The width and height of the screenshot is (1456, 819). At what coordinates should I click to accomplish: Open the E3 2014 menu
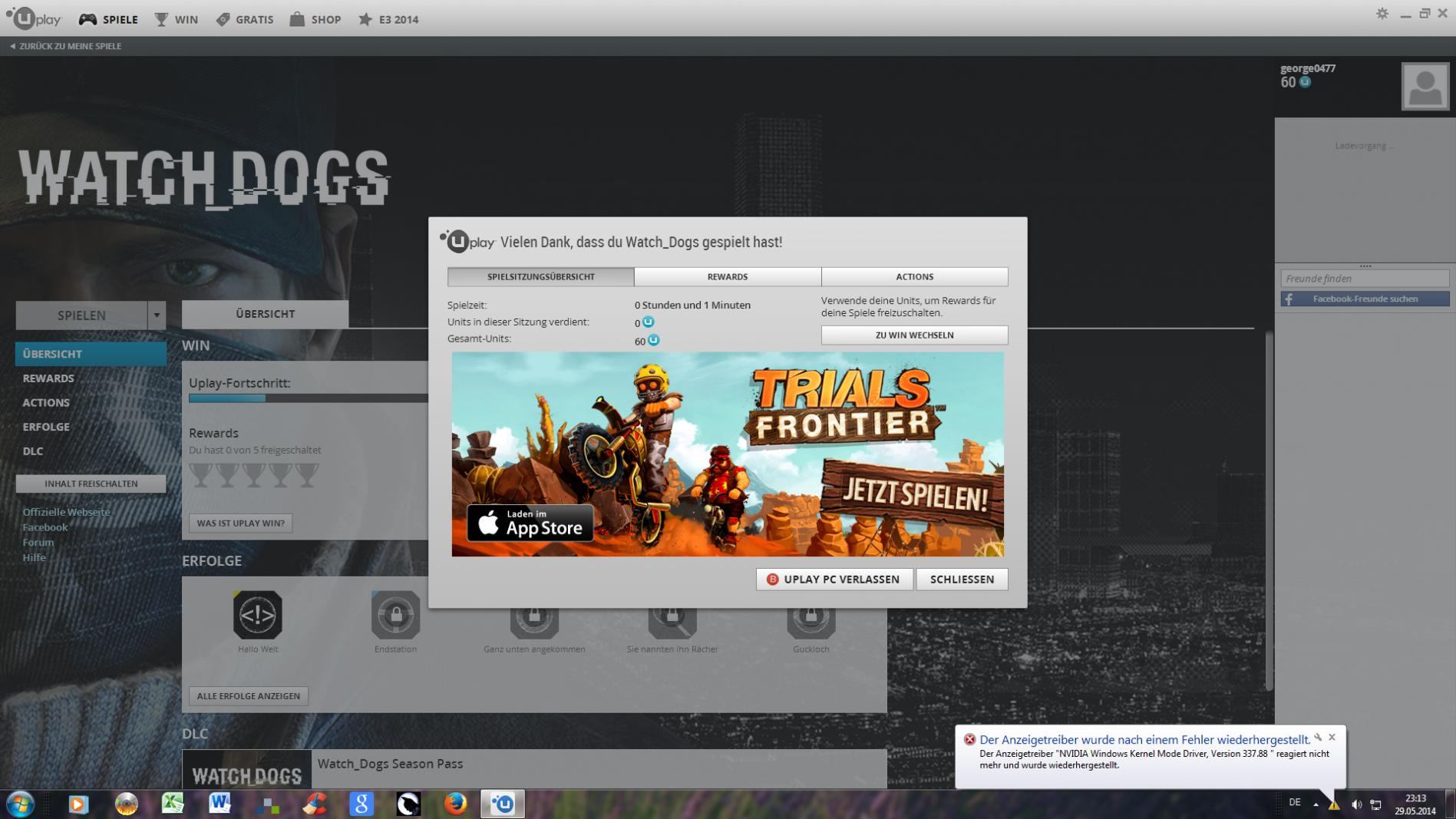point(388,19)
